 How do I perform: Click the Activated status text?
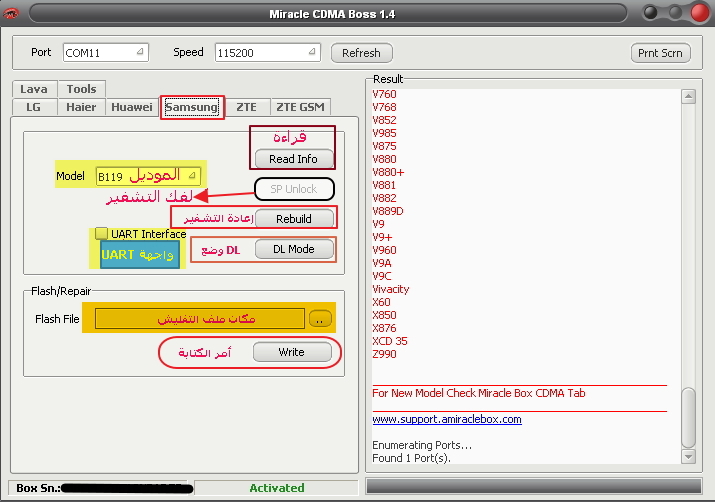coord(277,488)
